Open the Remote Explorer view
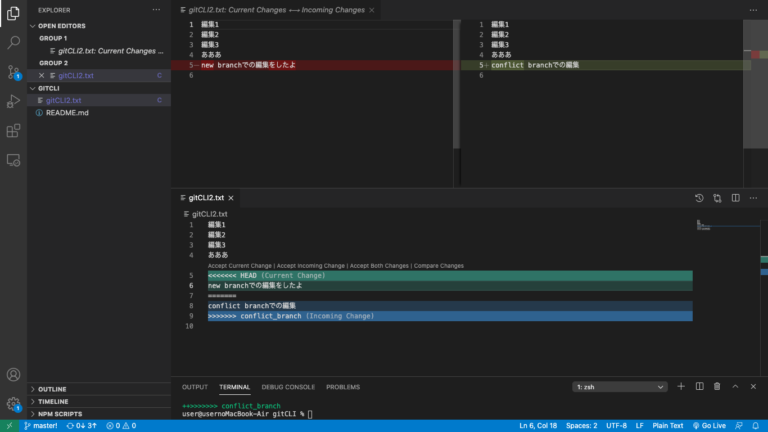This screenshot has height=432, width=768. pos(13,160)
